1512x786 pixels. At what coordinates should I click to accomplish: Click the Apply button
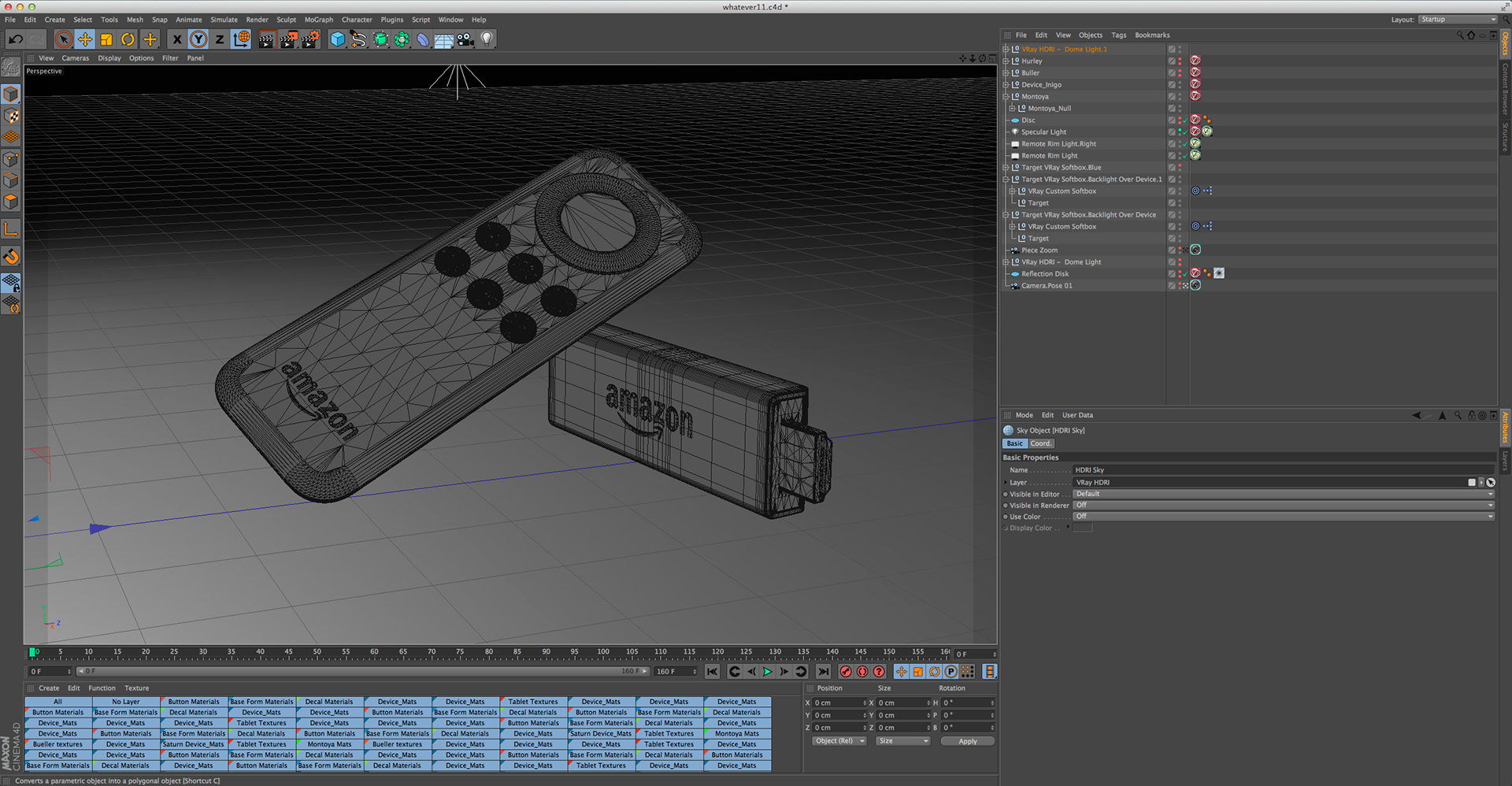tap(968, 741)
